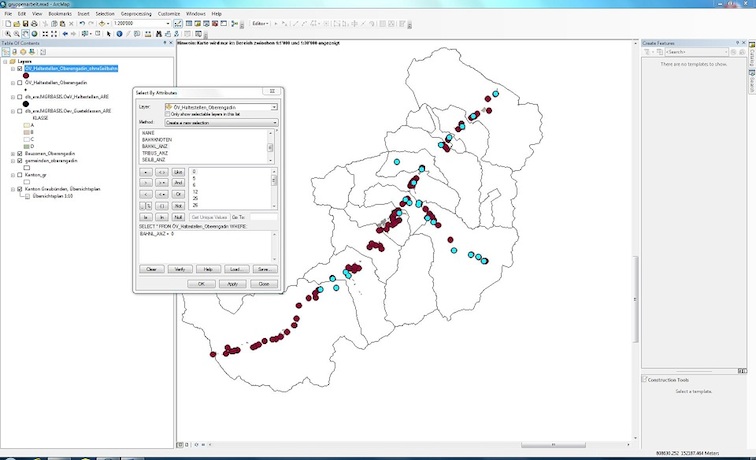Switch to List By Source view
The image size is (756, 460).
point(14,52)
